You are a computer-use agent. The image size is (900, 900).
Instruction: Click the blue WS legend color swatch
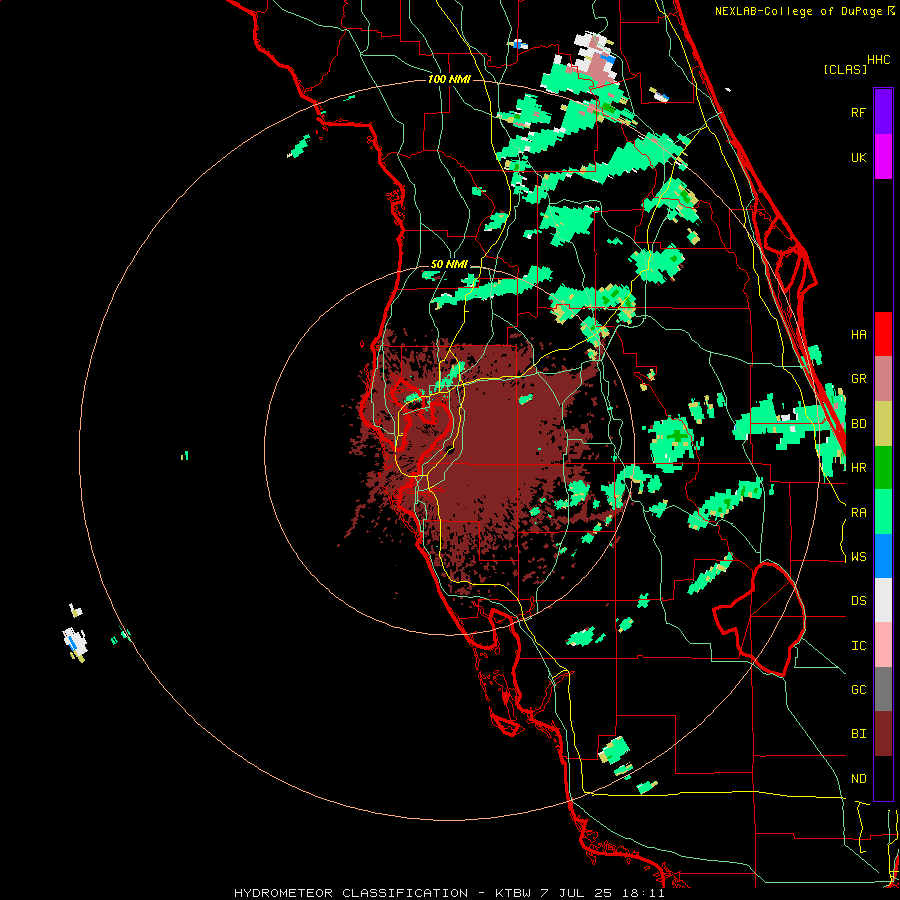[883, 556]
